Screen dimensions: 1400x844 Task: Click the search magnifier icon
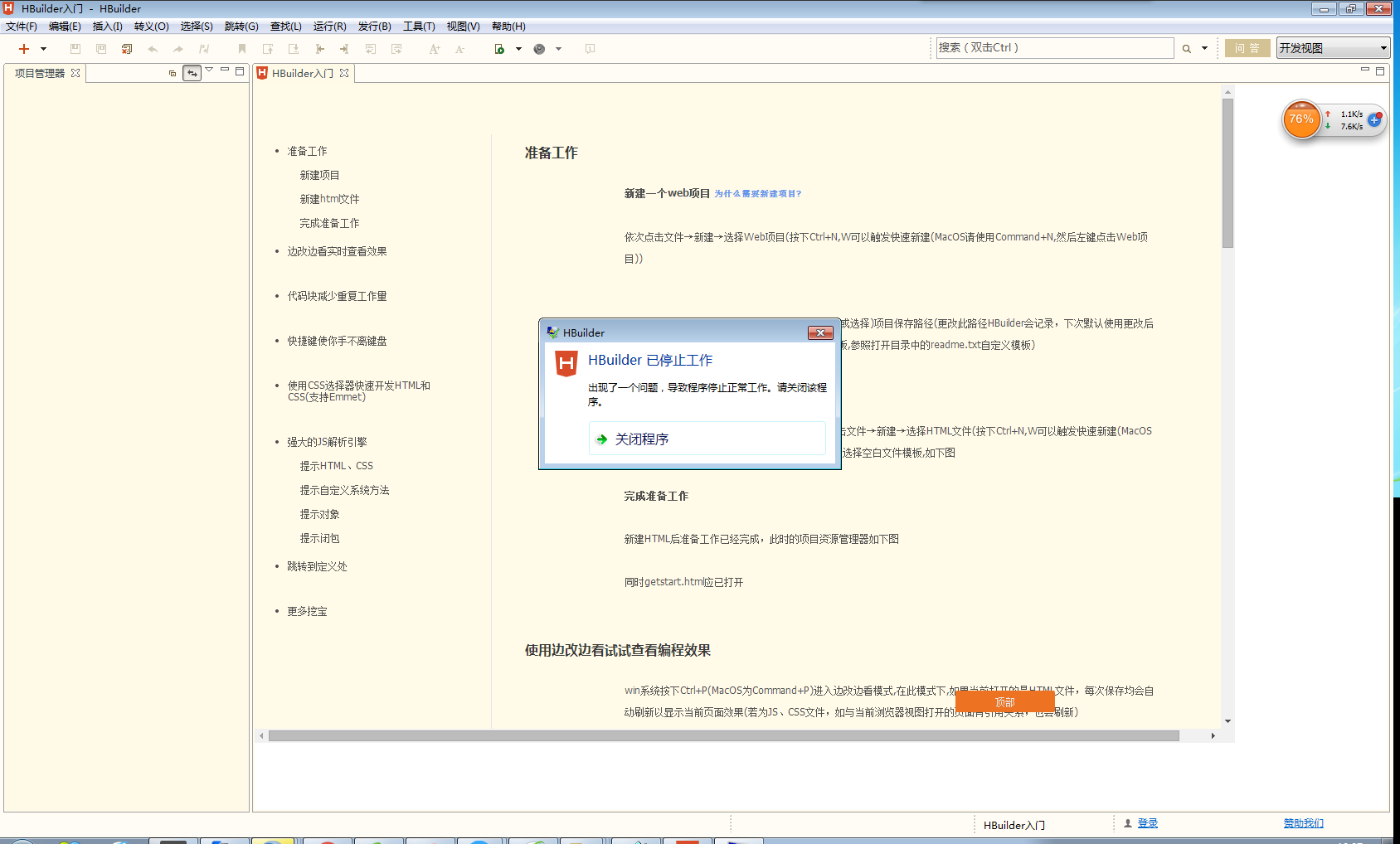pyautogui.click(x=1187, y=49)
